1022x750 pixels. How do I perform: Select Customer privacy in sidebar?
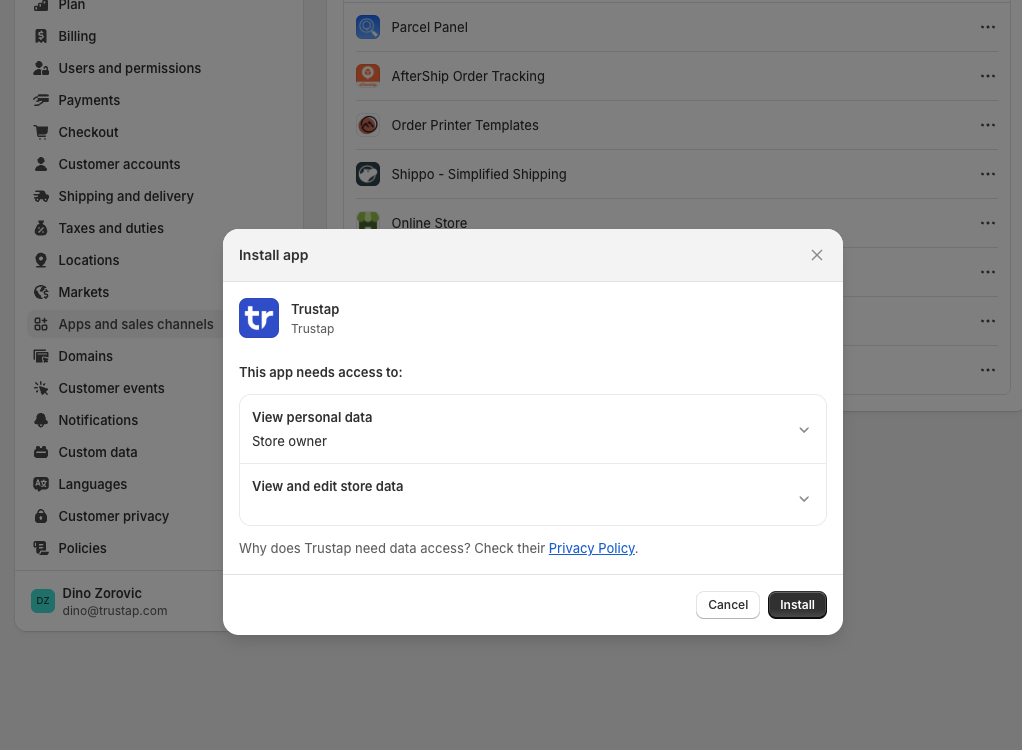click(113, 516)
